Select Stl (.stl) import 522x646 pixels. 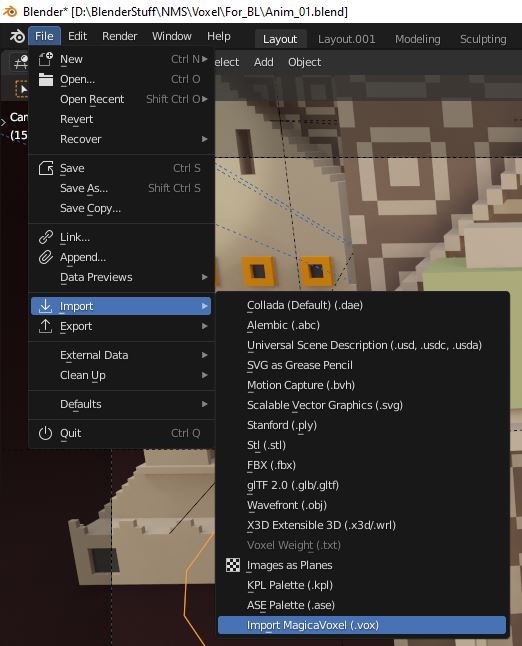coord(362,445)
